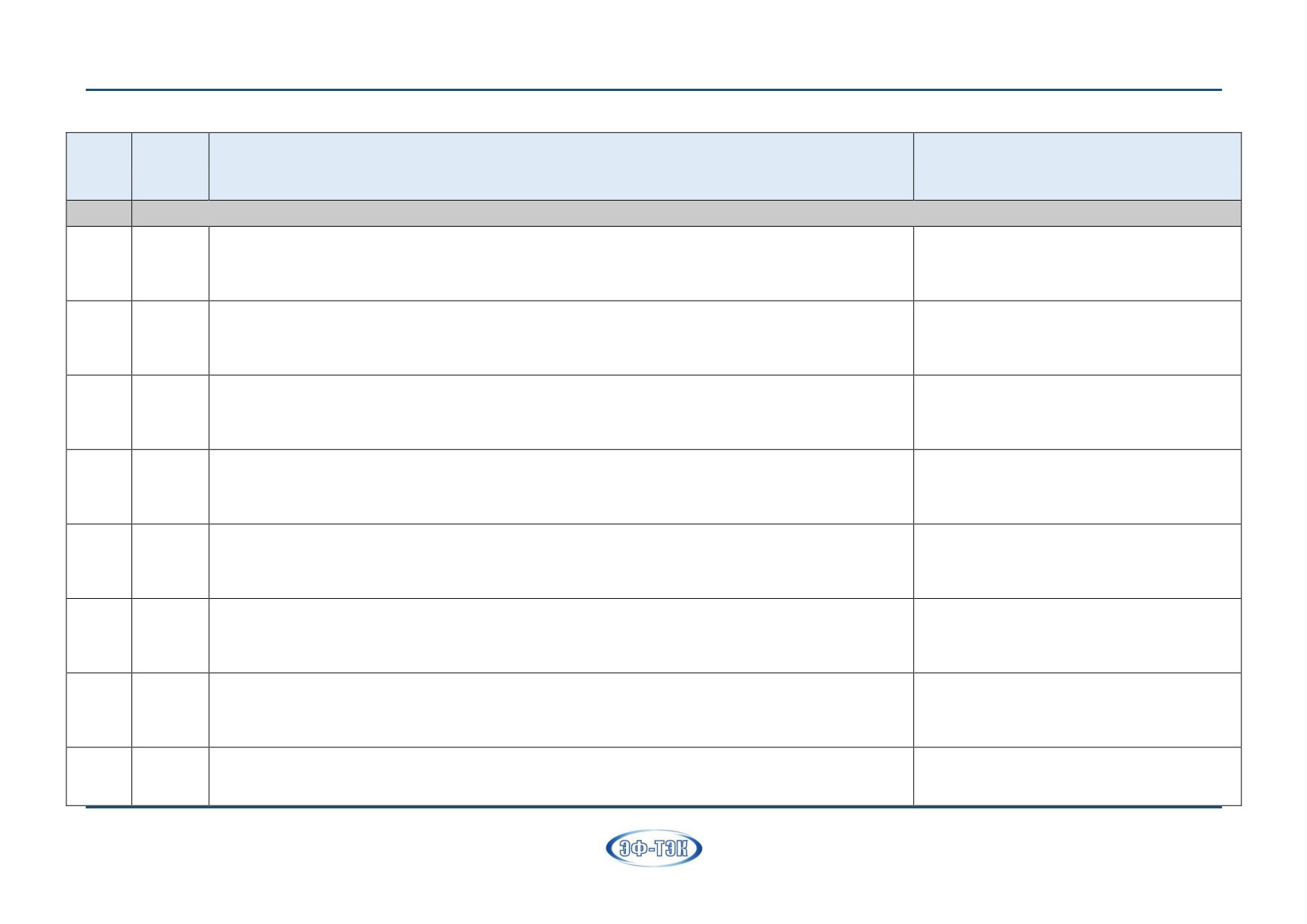Click the first narrow cell in third white row
The image size is (1307, 924).
tap(99, 412)
